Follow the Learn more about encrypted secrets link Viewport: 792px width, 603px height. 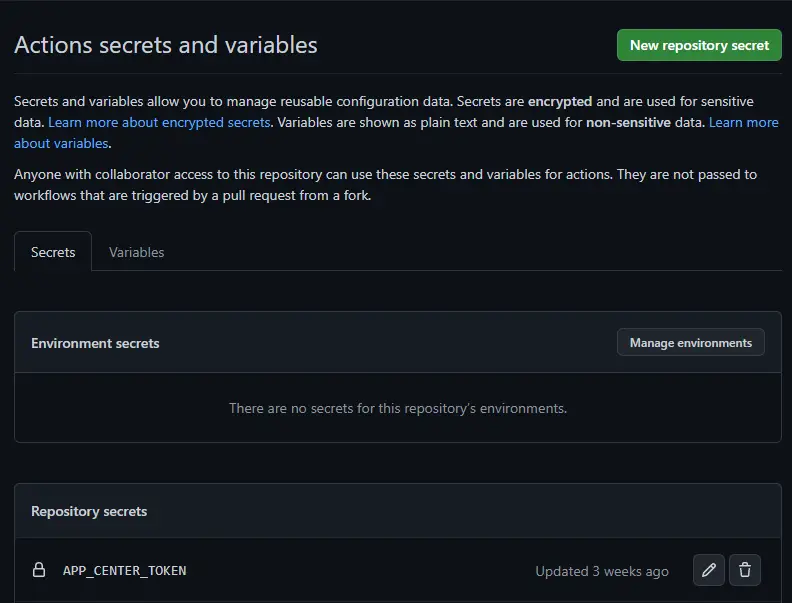tap(160, 122)
